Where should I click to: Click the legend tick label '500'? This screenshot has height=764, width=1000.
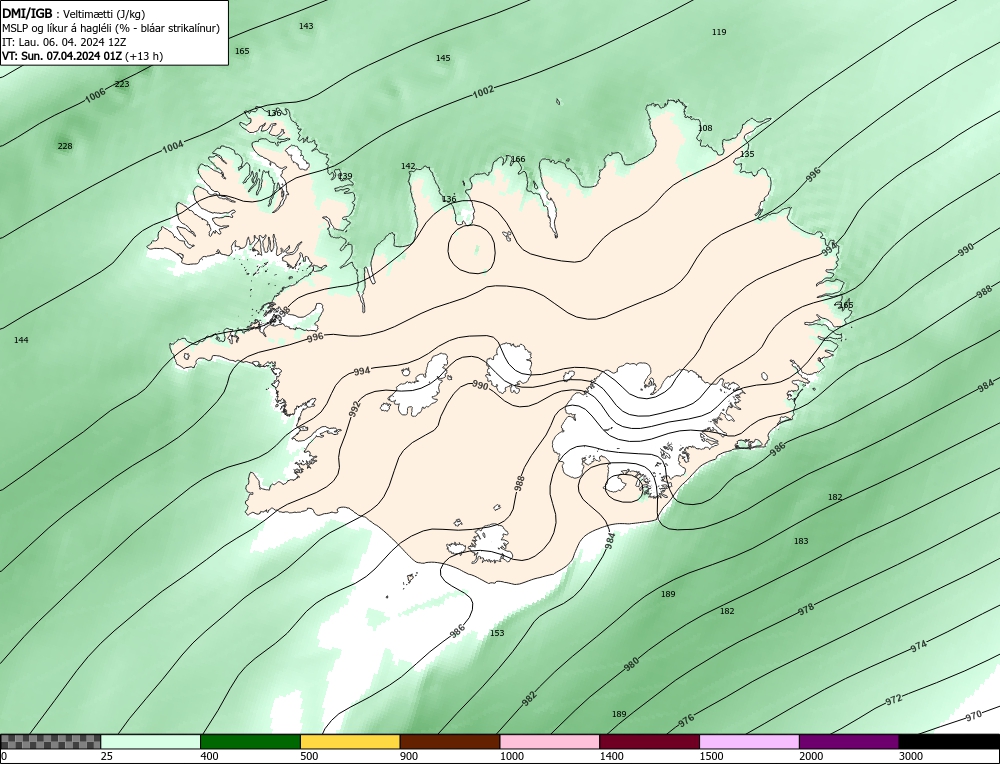[x=309, y=756]
